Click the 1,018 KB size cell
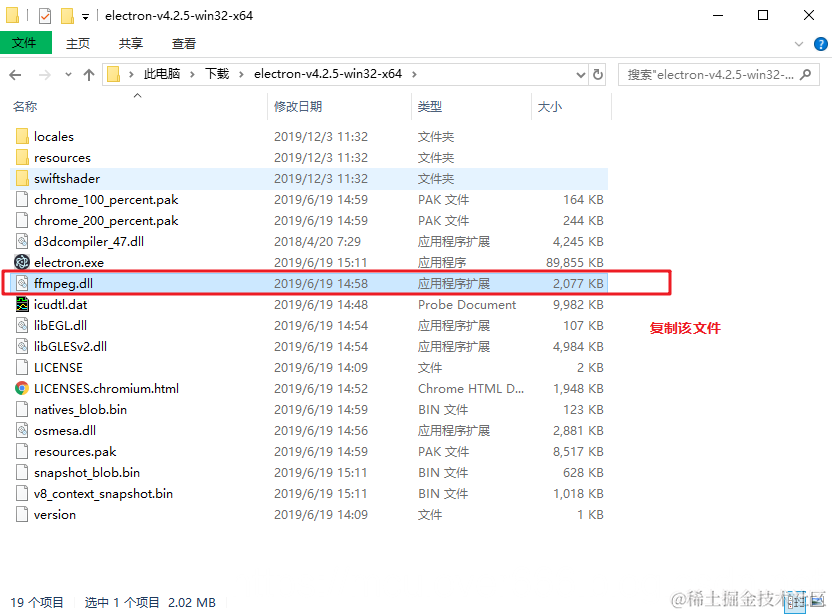The image size is (833, 615). coord(578,494)
